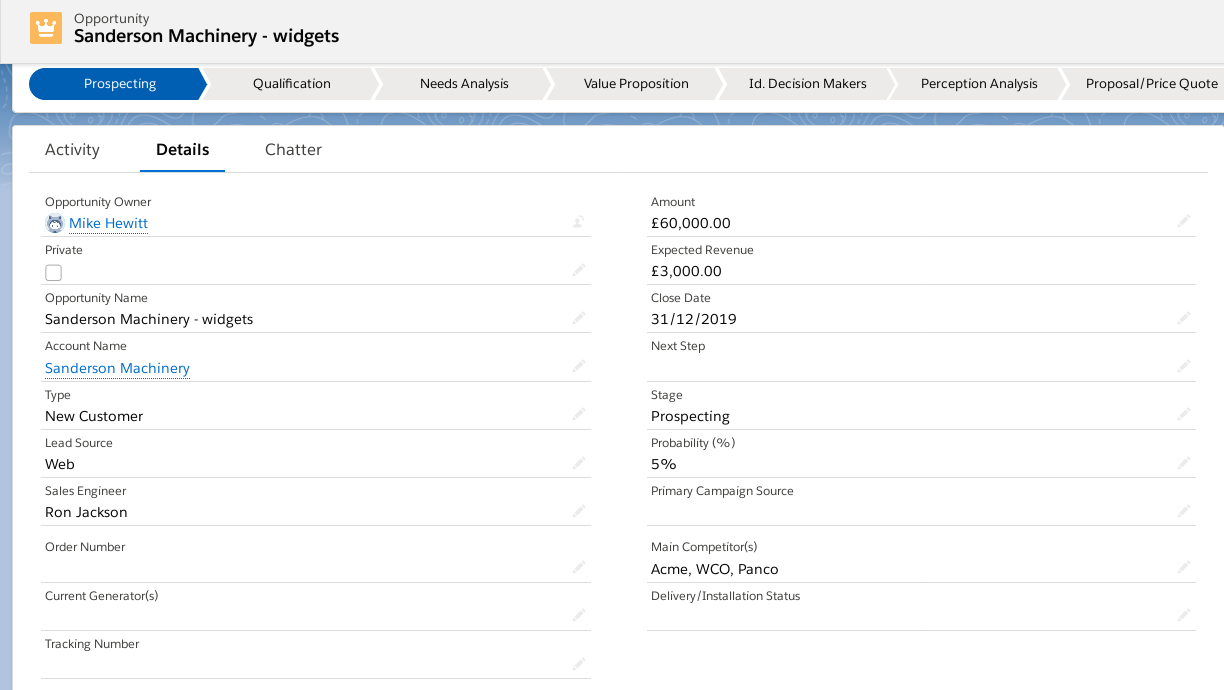
Task: Click the pencil icon to edit Amount
Action: click(1184, 221)
